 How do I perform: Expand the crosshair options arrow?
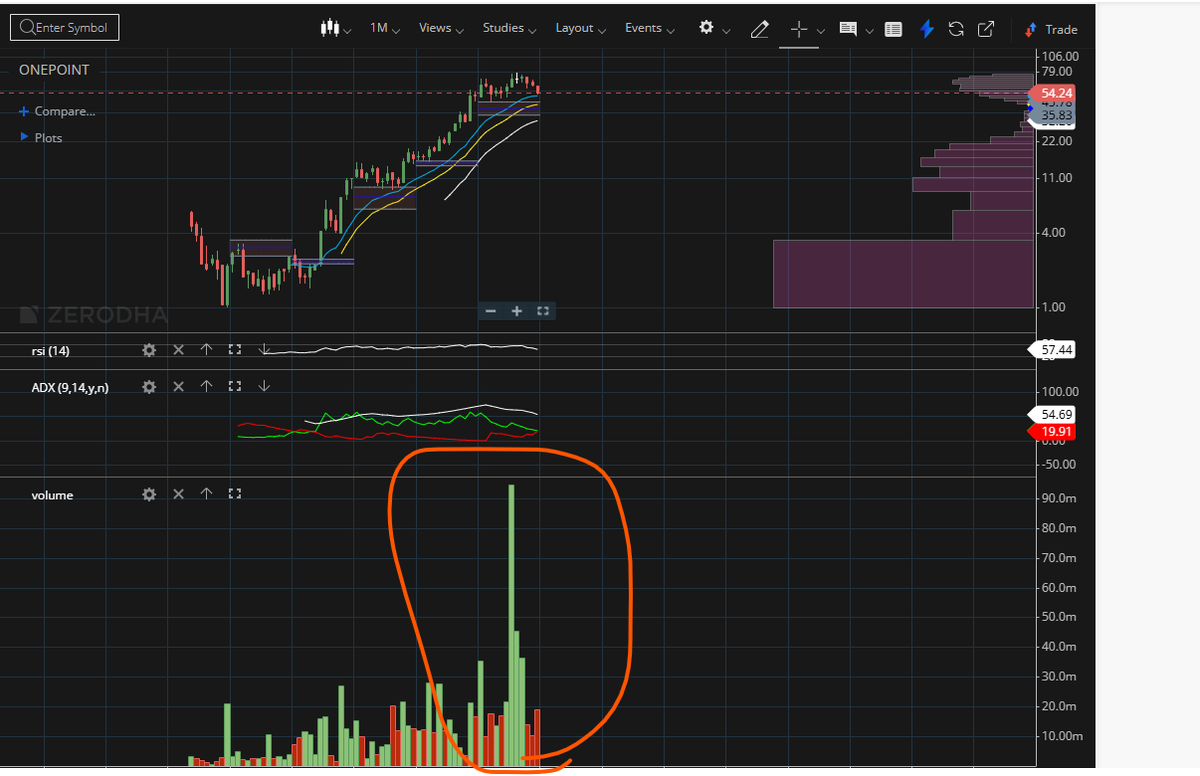pos(820,30)
